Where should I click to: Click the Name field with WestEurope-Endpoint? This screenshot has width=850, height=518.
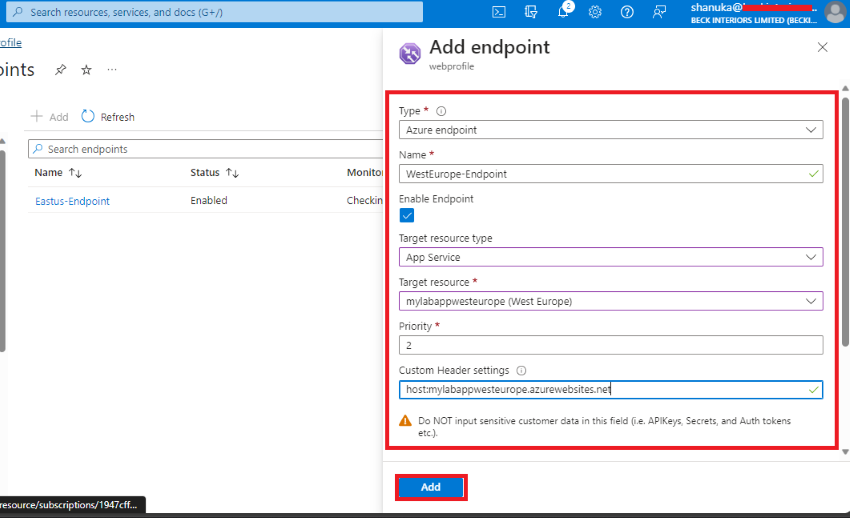[x=611, y=174]
